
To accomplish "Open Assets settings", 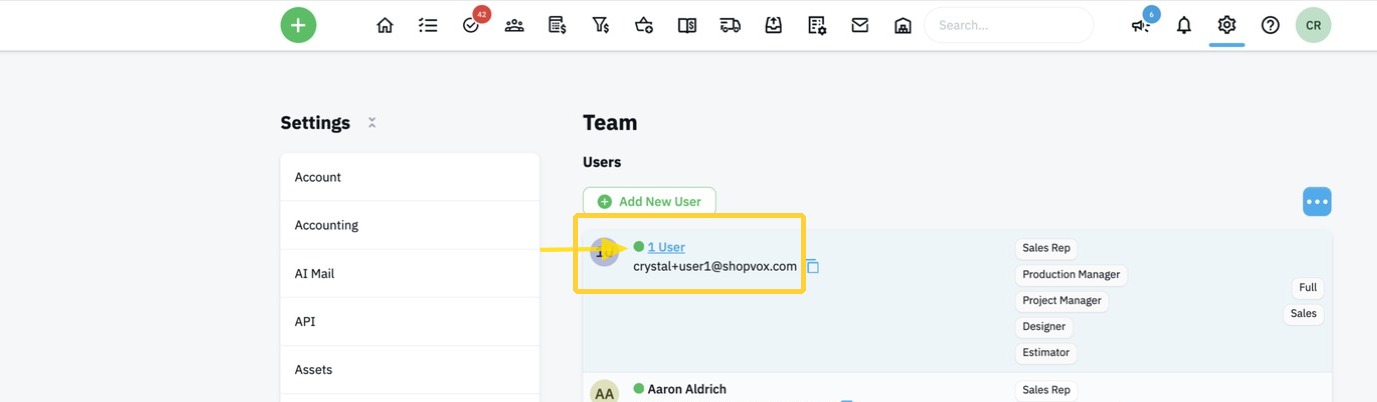I will click(x=410, y=369).
